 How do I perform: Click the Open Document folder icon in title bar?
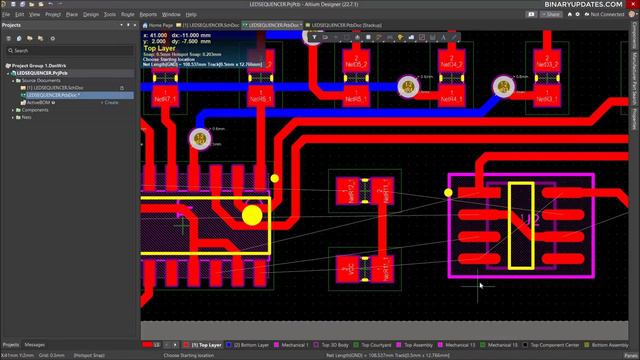tap(31, 4)
